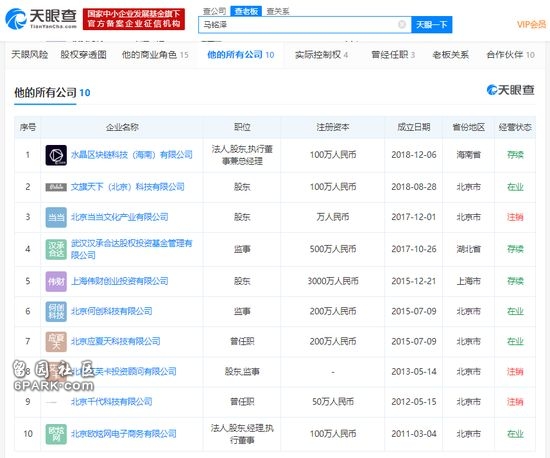Screen dimensions: 550x458
Task: Select date cell 2017-10-26
Action: (414, 249)
